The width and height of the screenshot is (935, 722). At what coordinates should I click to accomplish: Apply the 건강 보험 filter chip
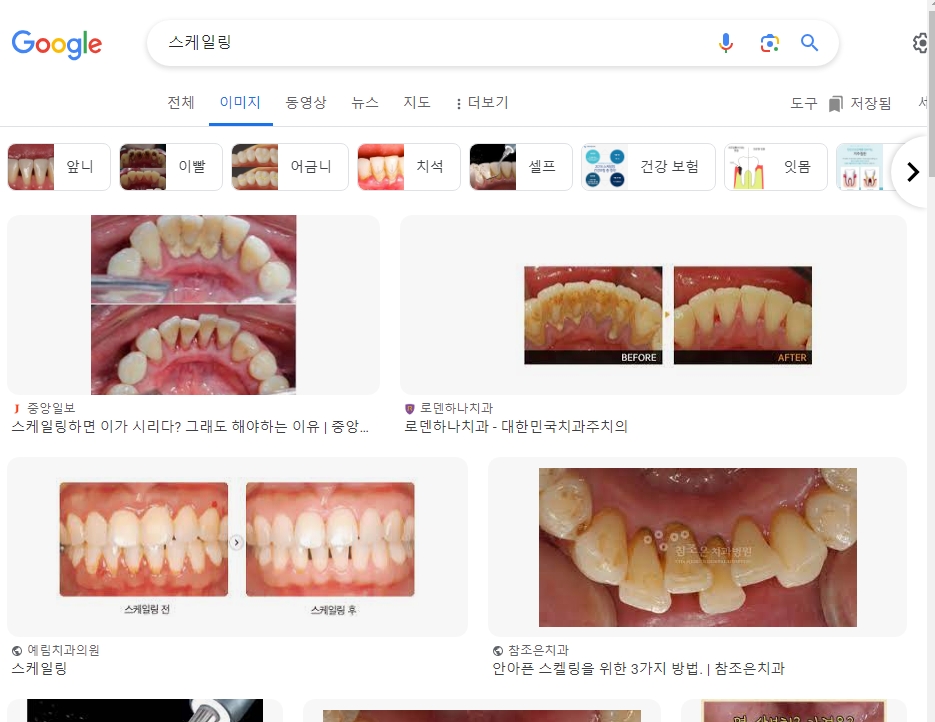(660, 166)
